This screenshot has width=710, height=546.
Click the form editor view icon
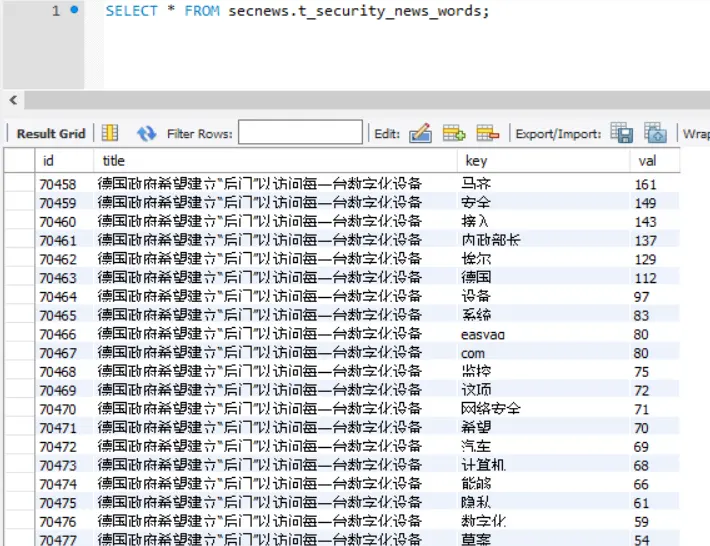110,134
